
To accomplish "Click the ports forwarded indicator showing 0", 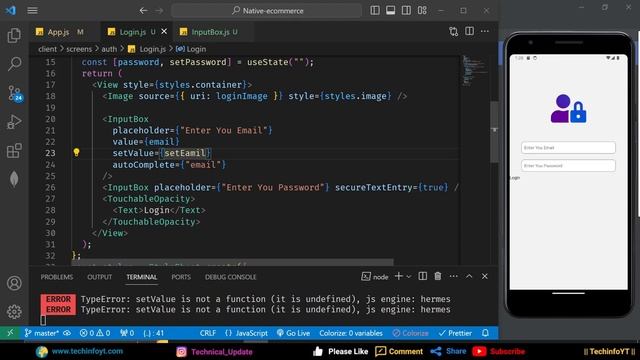I will (x=127, y=333).
